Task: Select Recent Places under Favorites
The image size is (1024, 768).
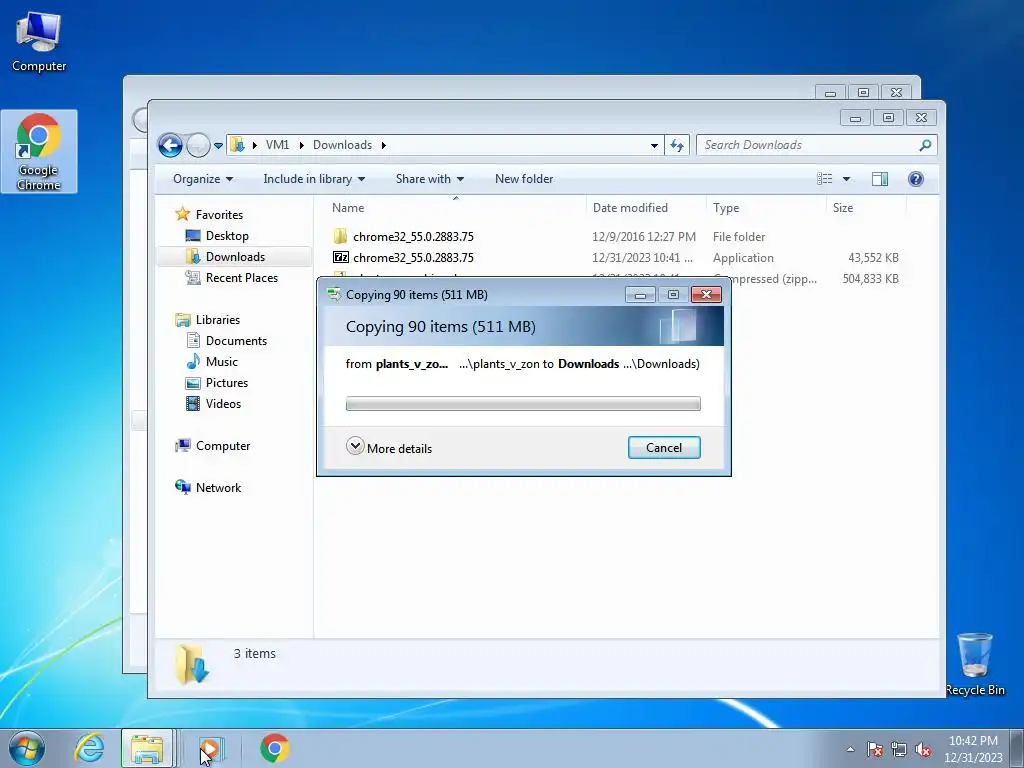Action: 242,278
